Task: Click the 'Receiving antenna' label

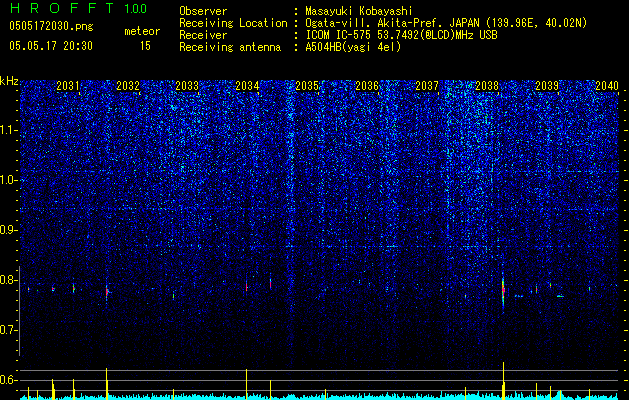Action: (230, 47)
